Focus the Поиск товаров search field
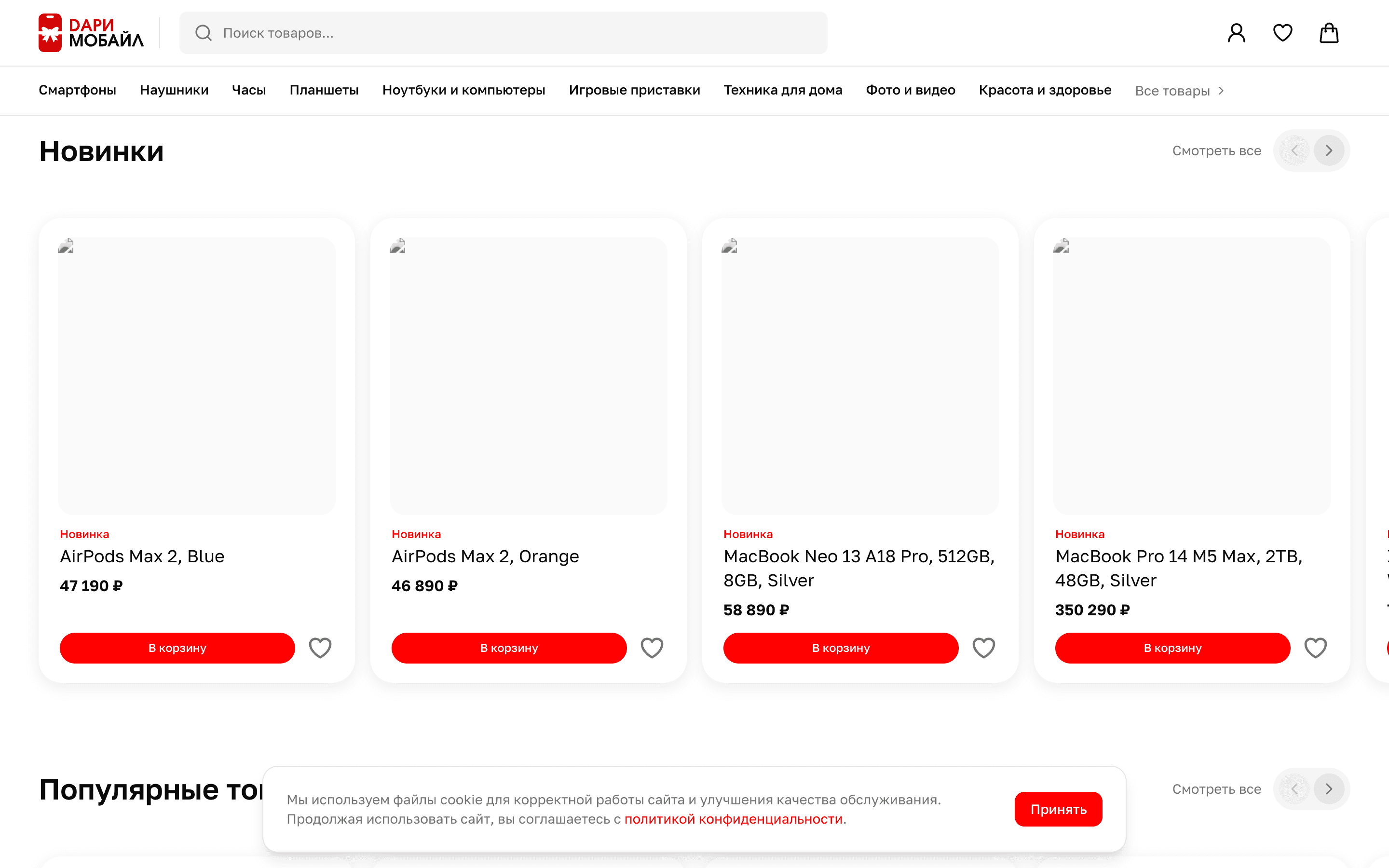This screenshot has width=1389, height=868. pos(504,33)
